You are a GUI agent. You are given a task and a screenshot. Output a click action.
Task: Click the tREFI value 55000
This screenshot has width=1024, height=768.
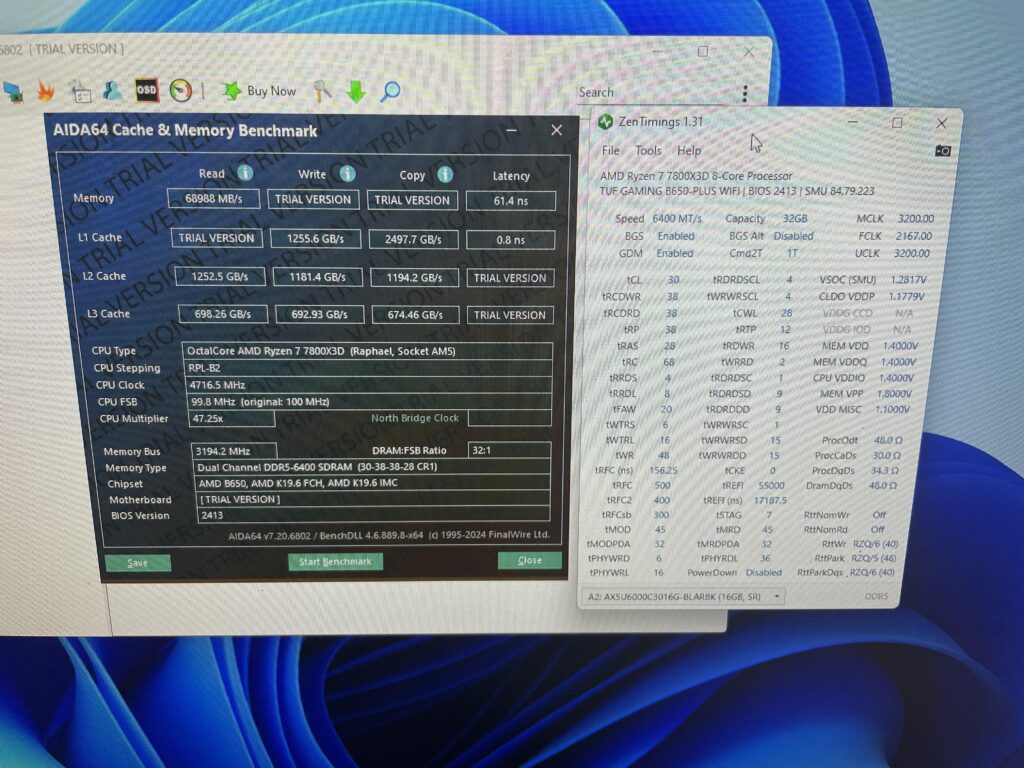(771, 485)
